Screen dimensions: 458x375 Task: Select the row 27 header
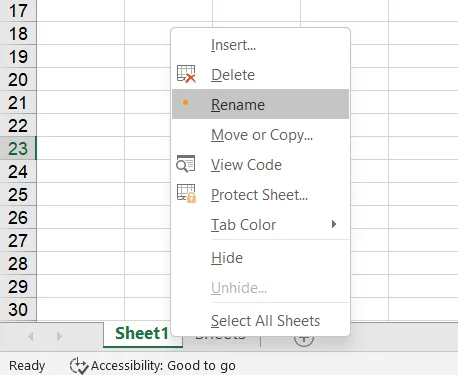click(x=18, y=240)
